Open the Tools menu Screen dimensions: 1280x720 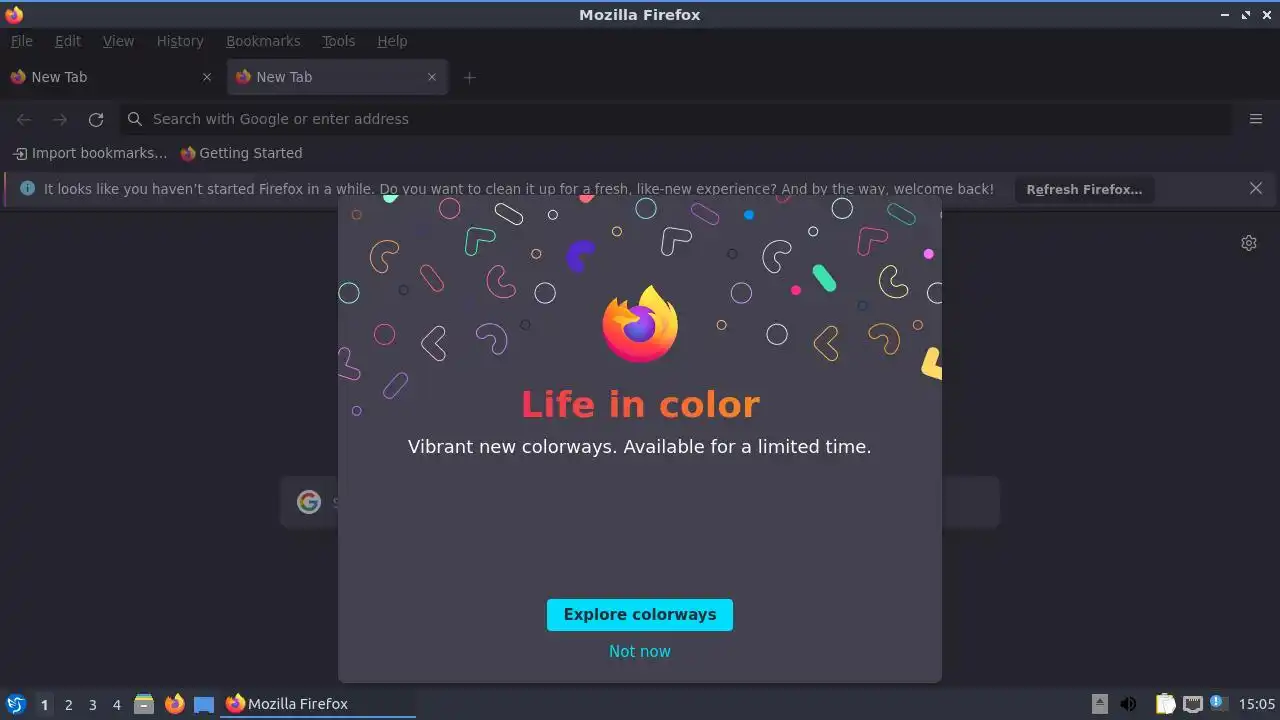tap(338, 41)
